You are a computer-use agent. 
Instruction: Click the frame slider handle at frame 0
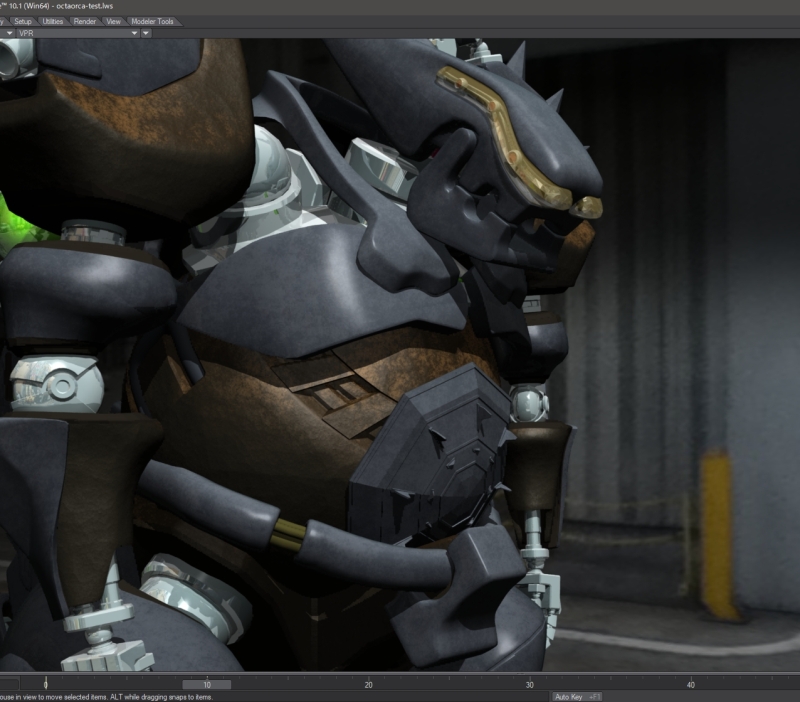pyautogui.click(x=45, y=684)
